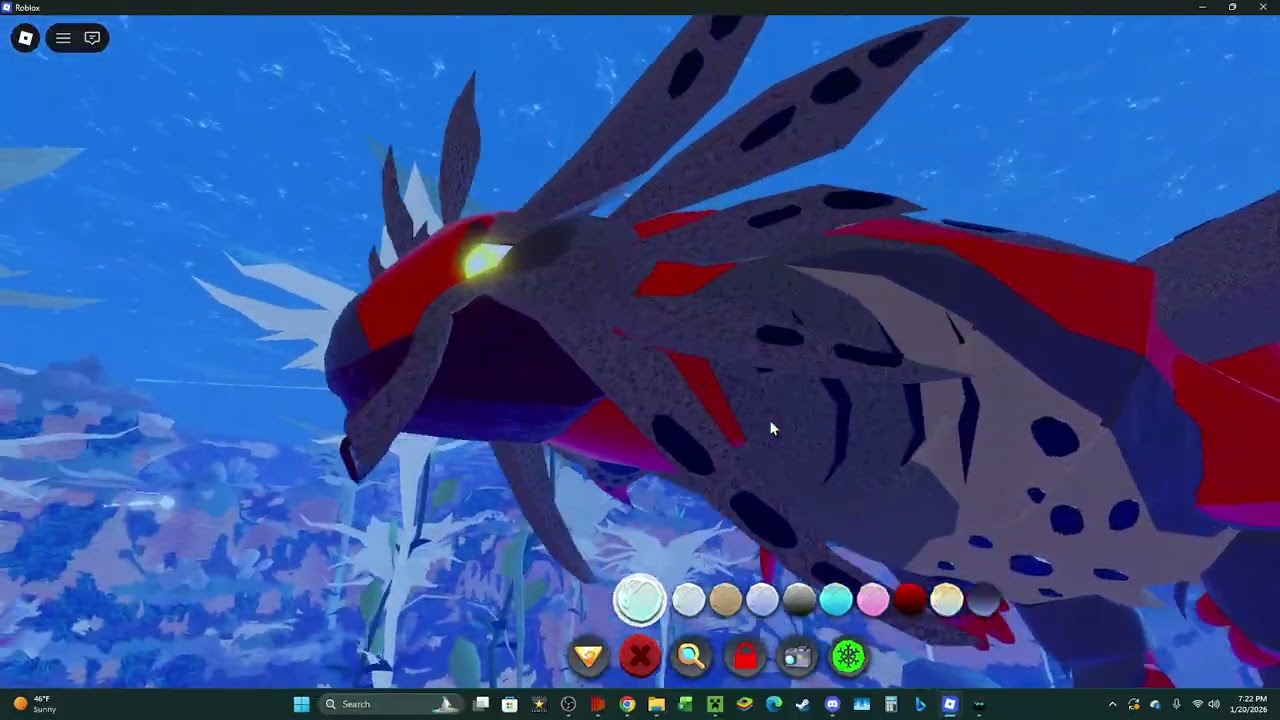Click the taskbar Search box

391,704
